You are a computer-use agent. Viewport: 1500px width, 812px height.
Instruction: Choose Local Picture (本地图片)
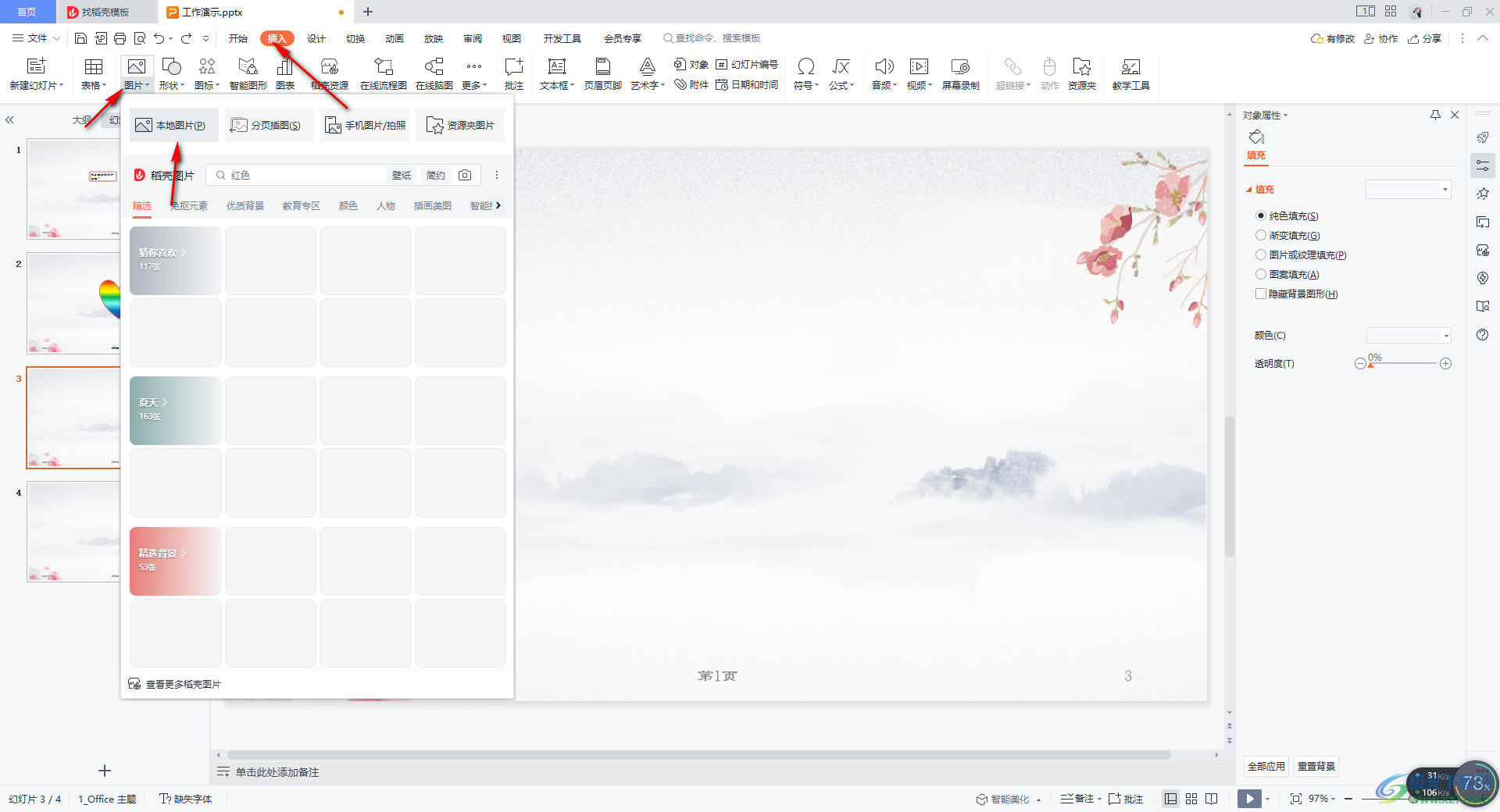point(173,125)
